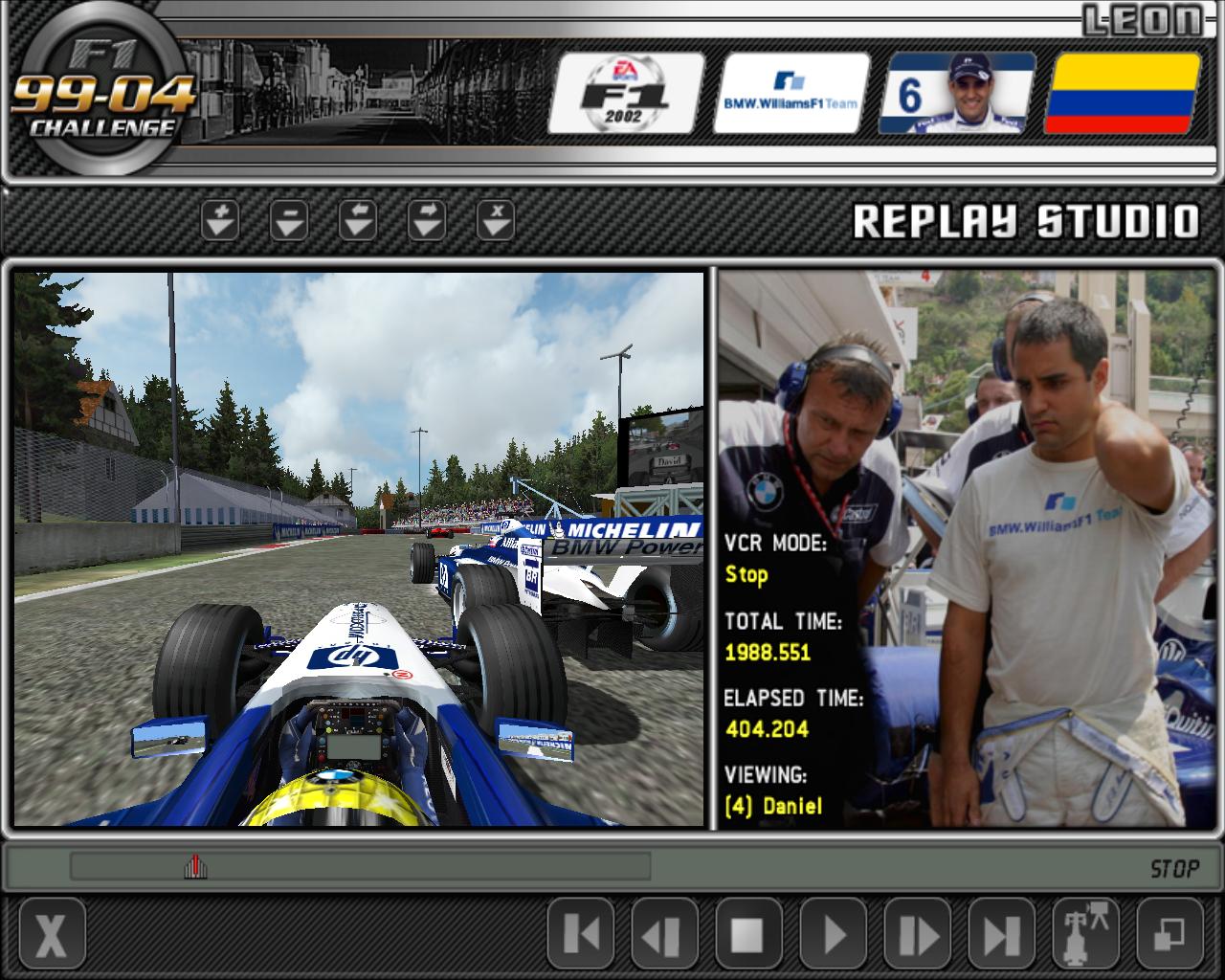The width and height of the screenshot is (1225, 980).
Task: Open the car camera selection icon
Action: [1086, 933]
